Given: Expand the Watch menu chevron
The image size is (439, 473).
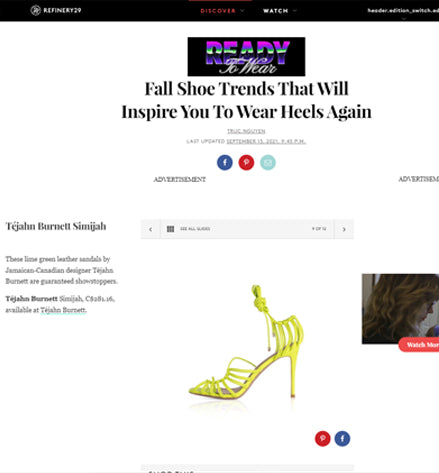Looking at the screenshot, I should pos(295,11).
